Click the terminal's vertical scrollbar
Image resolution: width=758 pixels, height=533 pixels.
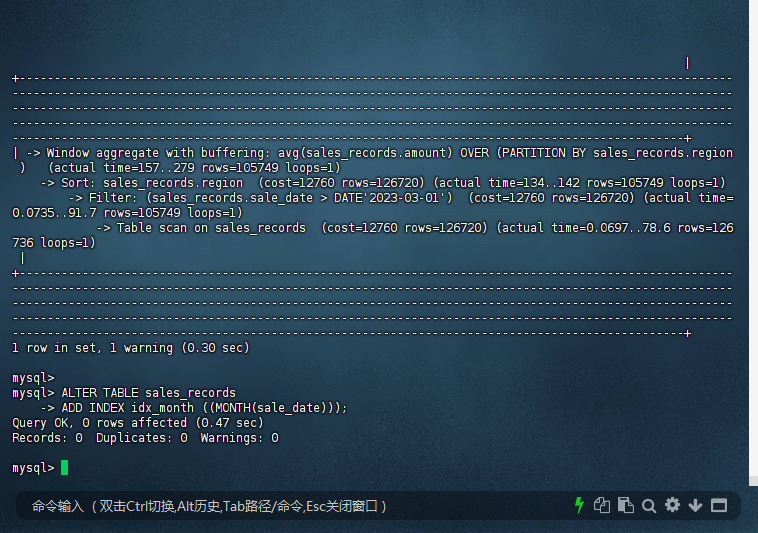[753, 242]
